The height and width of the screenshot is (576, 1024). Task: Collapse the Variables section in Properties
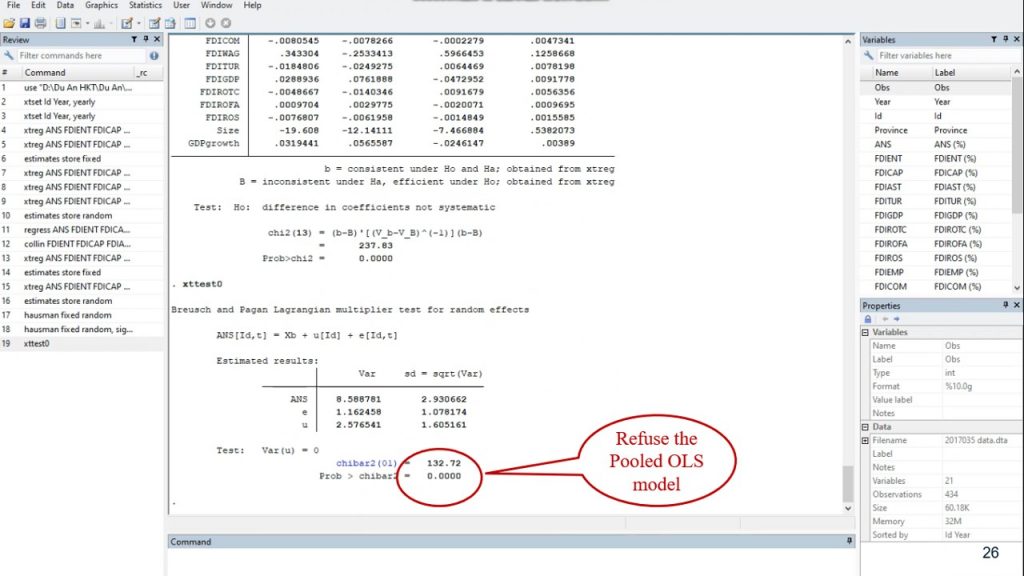pyautogui.click(x=866, y=331)
